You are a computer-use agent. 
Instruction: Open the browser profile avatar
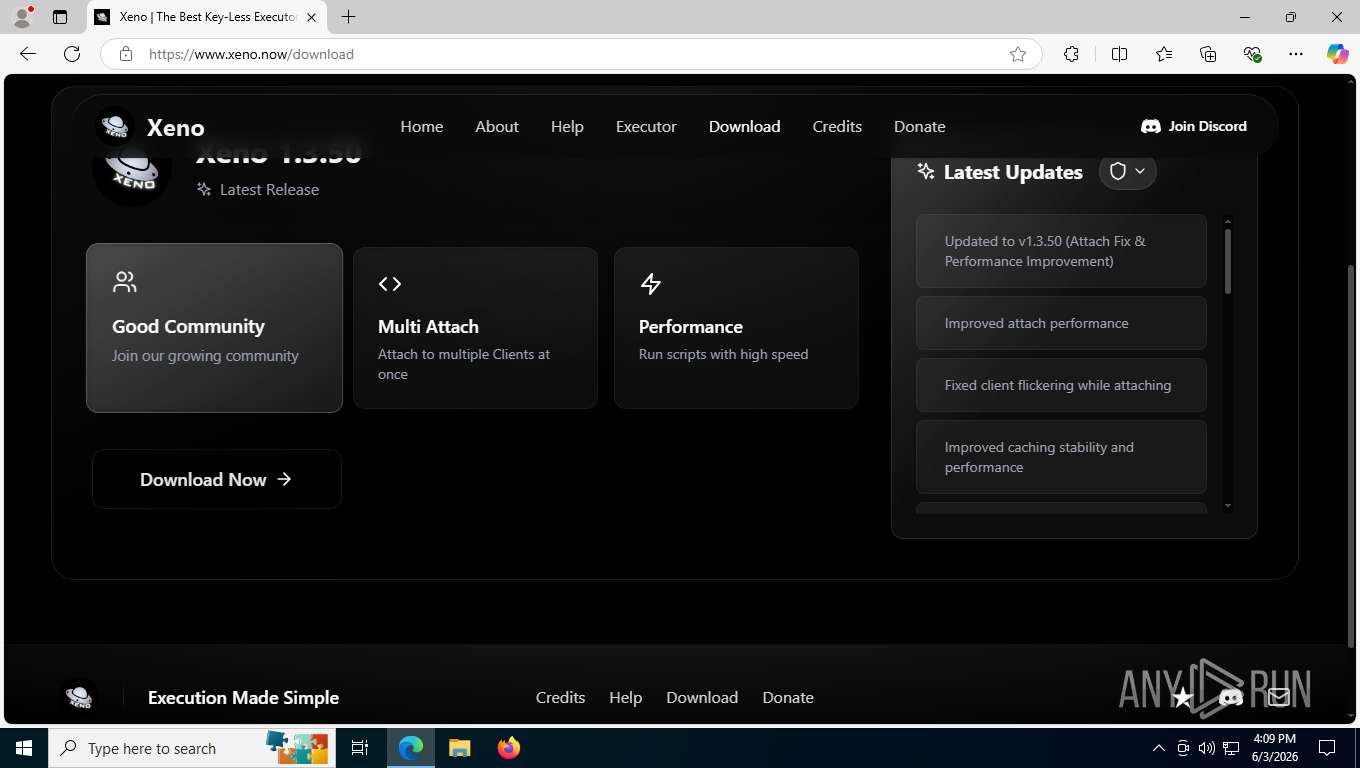click(x=22, y=17)
